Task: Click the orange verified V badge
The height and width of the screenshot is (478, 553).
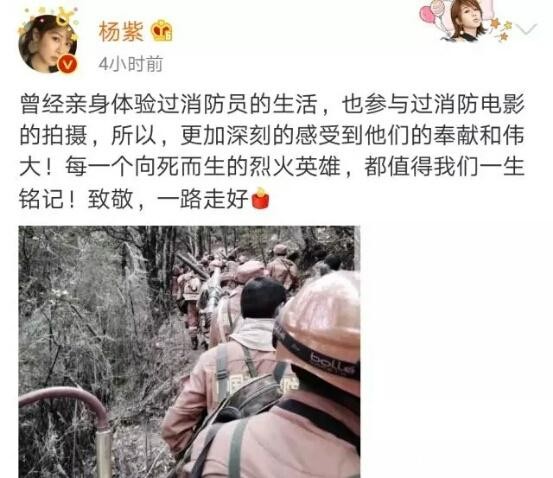Action: point(68,64)
